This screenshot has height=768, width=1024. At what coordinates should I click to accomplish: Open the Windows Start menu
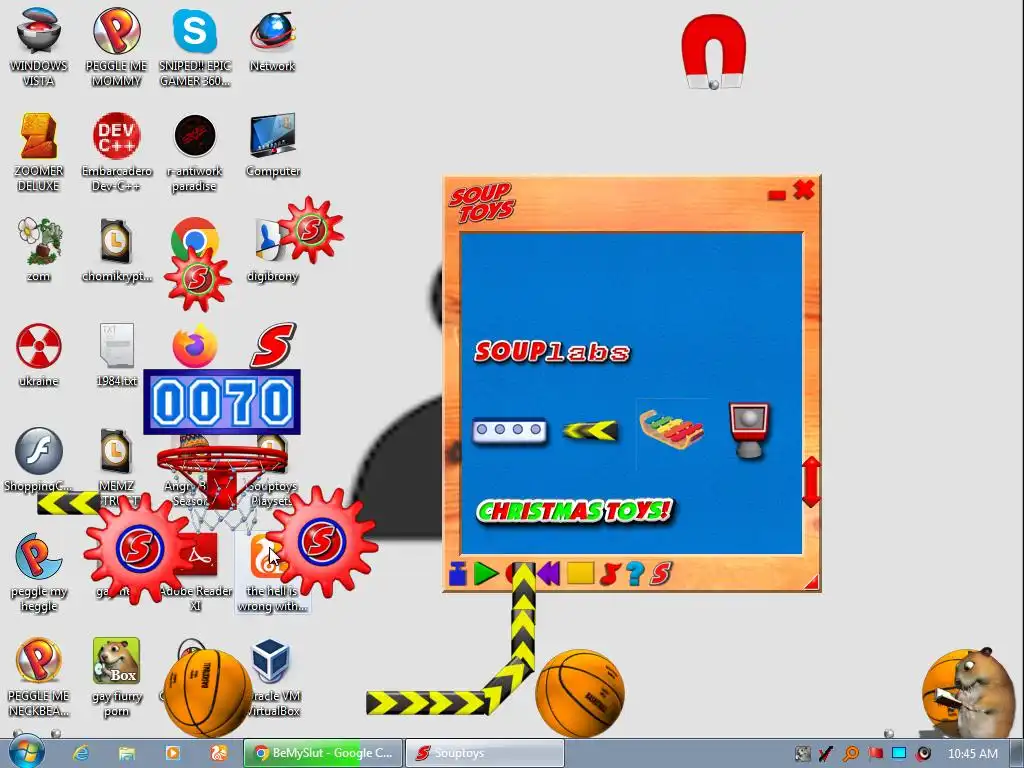[26, 752]
